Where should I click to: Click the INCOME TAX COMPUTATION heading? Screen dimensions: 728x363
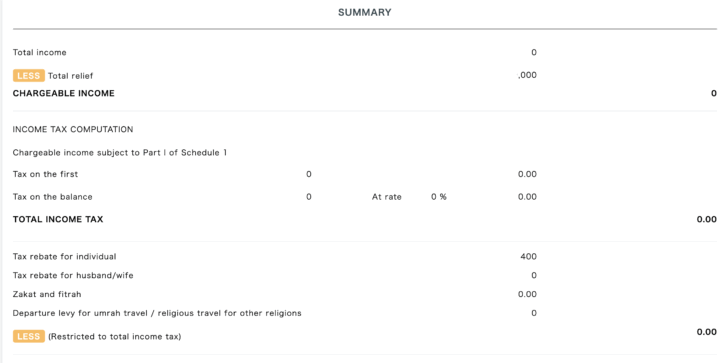point(73,130)
